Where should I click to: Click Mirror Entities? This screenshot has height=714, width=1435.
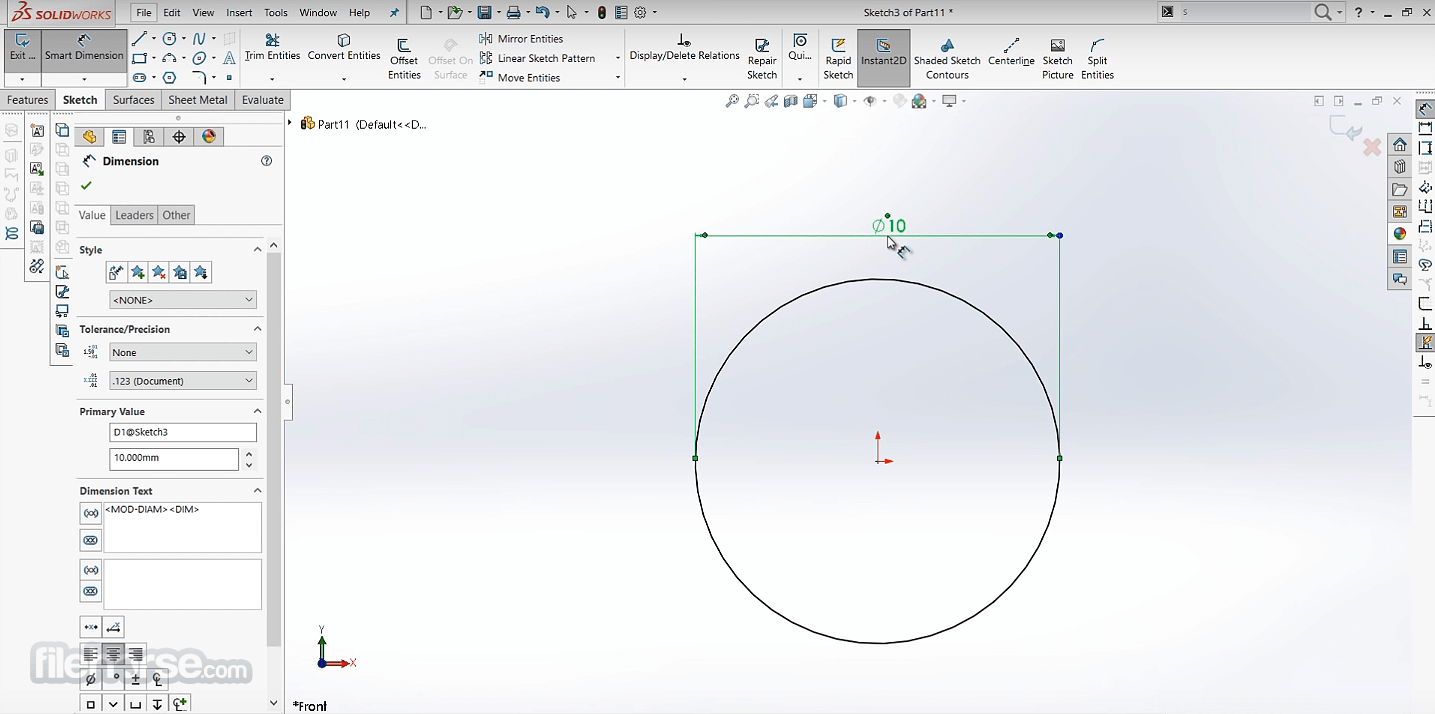point(522,39)
